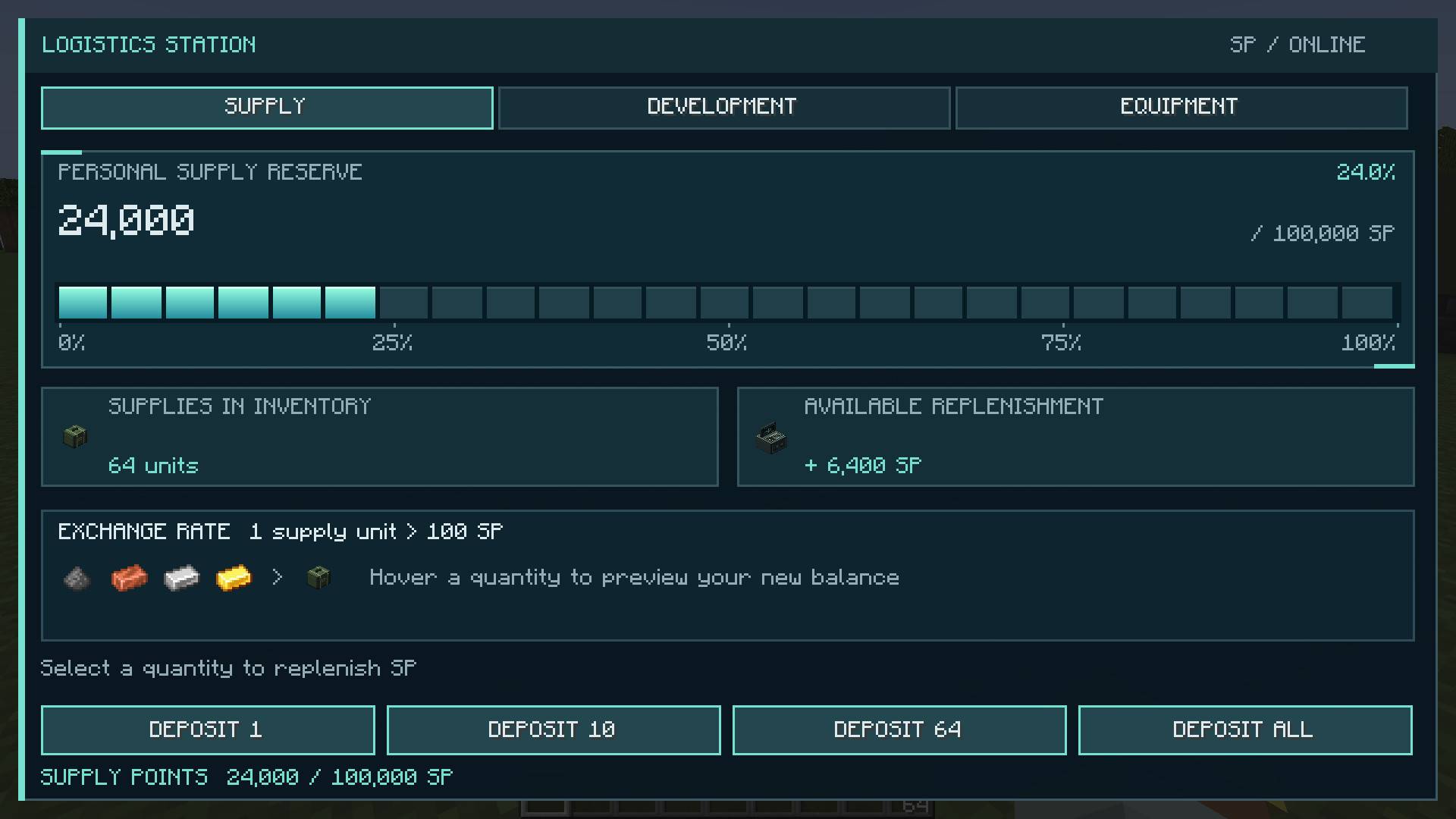This screenshot has width=1456, height=819.
Task: Click the iron ingot icon
Action: pyautogui.click(x=181, y=578)
